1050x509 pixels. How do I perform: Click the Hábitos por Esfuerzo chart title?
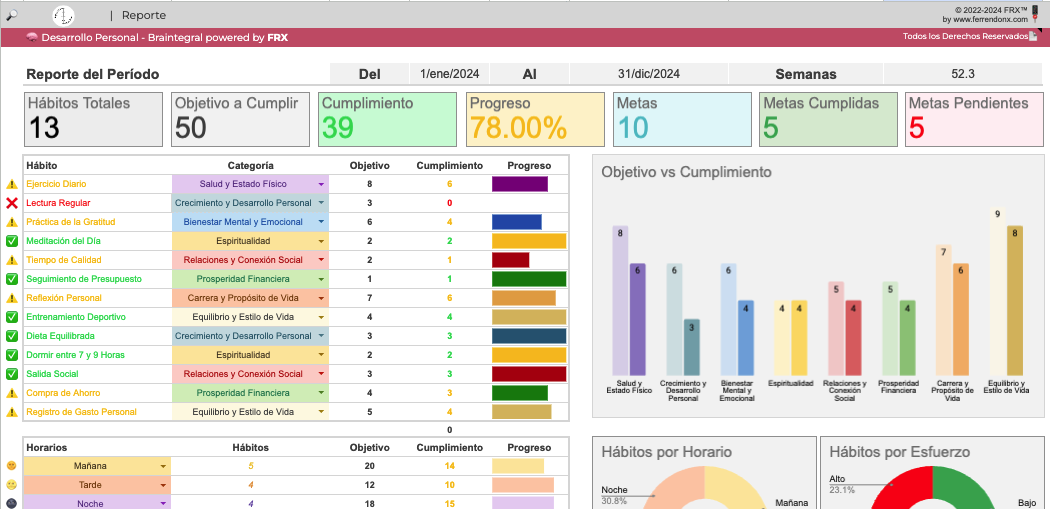pos(899,453)
